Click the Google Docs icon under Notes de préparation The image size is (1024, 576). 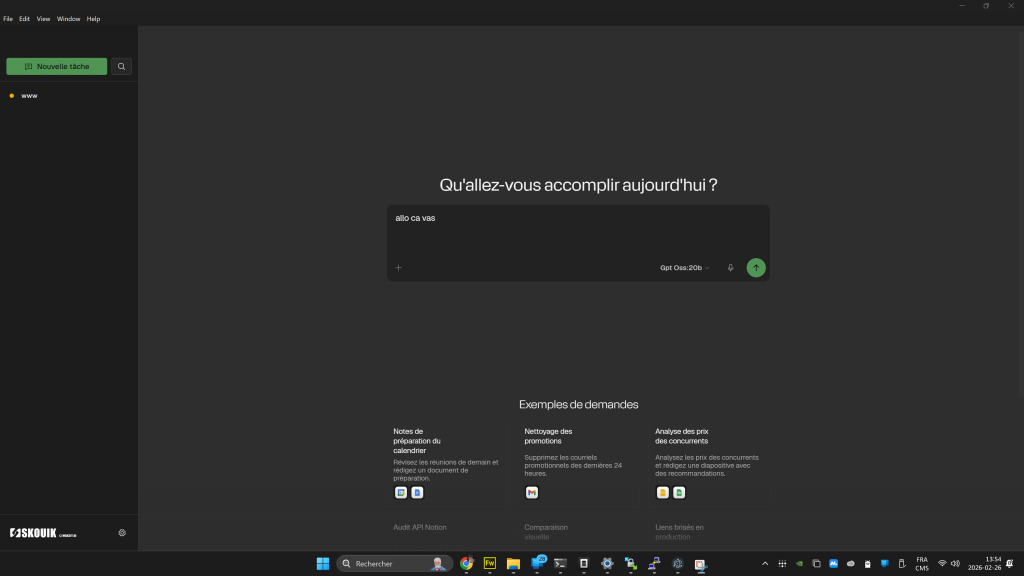point(417,492)
